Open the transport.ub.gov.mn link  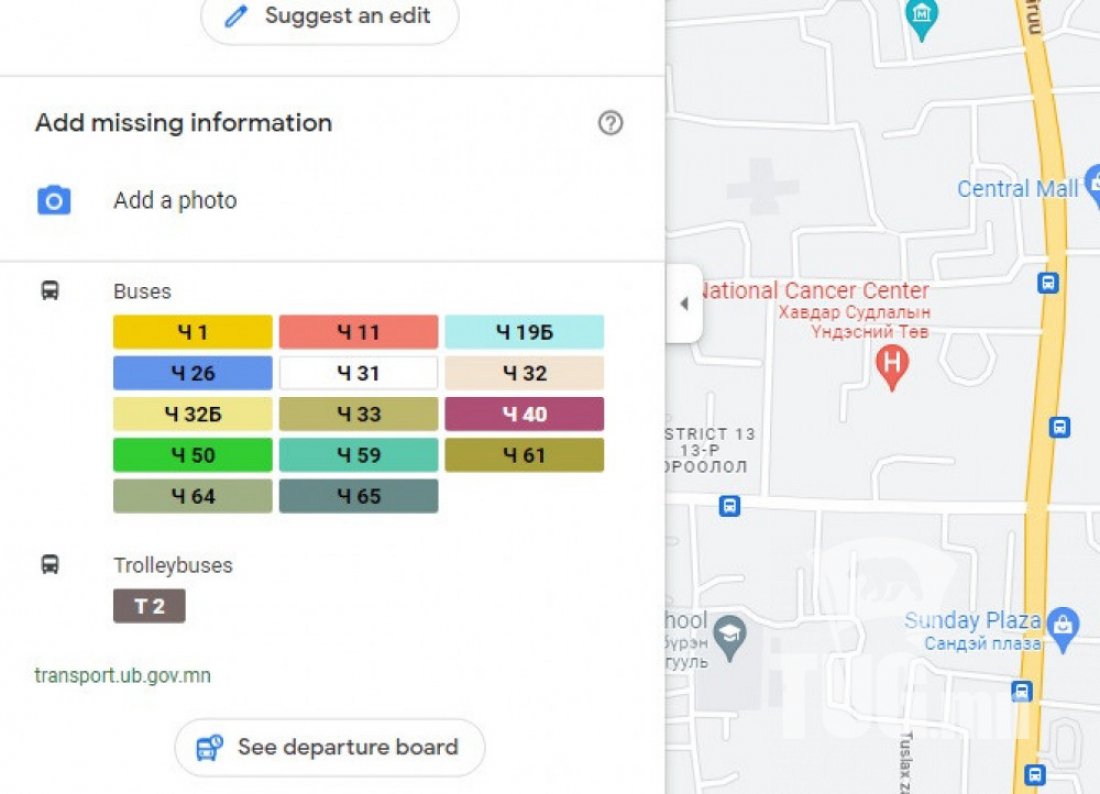[x=122, y=676]
